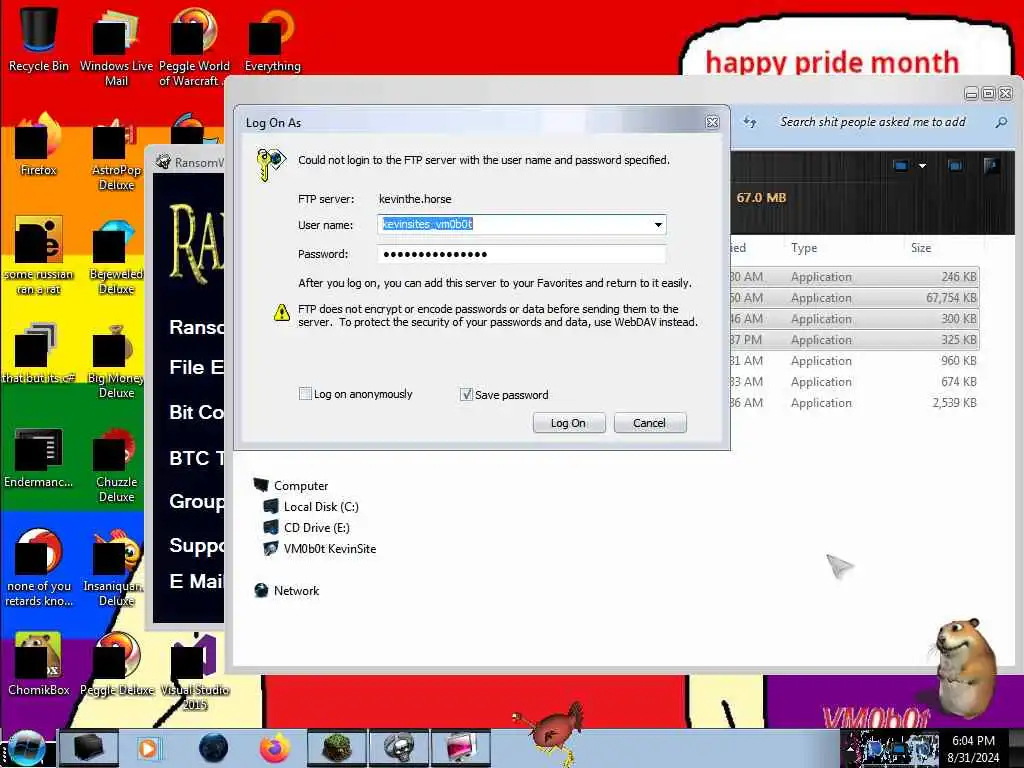This screenshot has width=1024, height=768.
Task: Select the AstroPop Deluxe desktop icon
Action: 116,153
